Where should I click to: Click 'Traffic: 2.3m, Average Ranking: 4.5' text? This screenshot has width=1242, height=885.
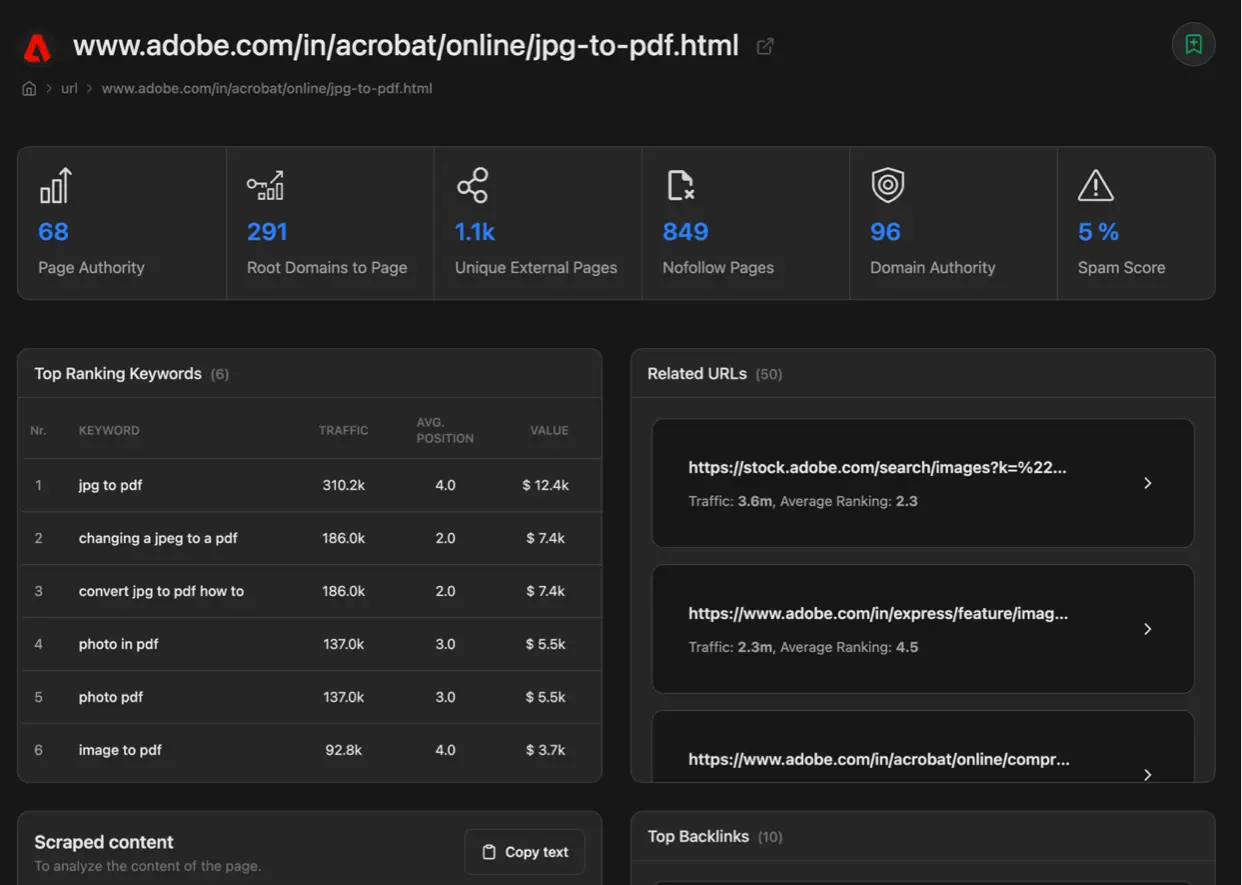[803, 647]
